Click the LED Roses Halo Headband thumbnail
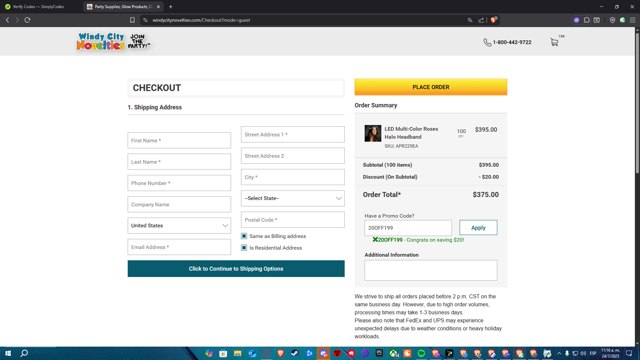Viewport: 640px width, 360px height. click(x=373, y=133)
